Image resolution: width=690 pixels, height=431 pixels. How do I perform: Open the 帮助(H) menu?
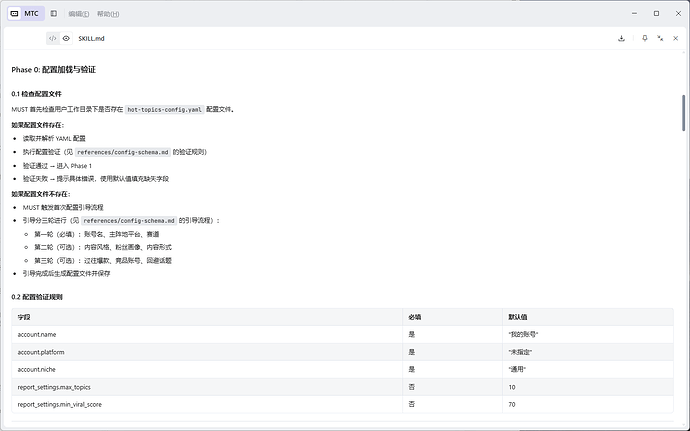108,14
